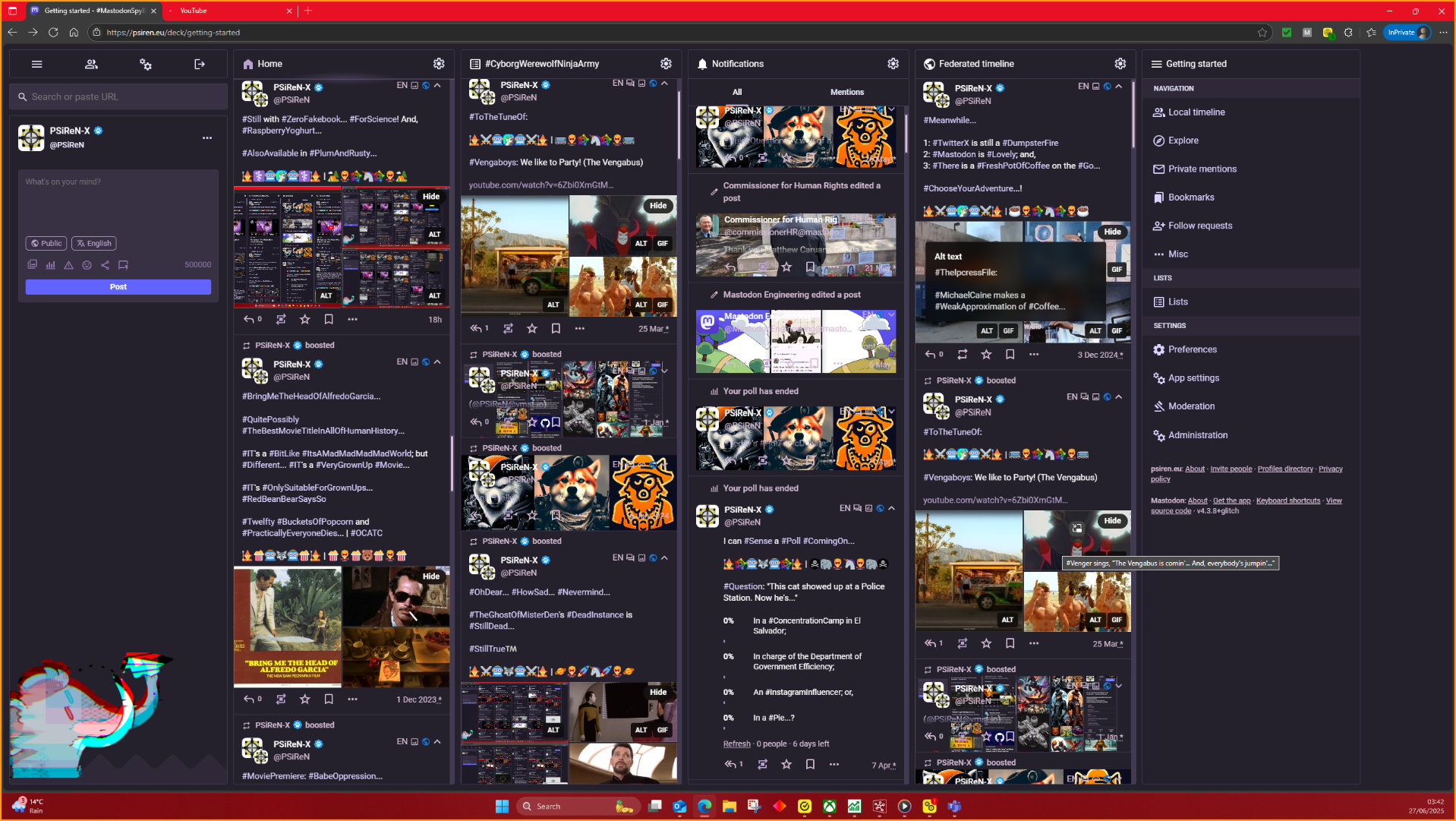The height and width of the screenshot is (821, 1456).
Task: Open the emoji picker in compose form
Action: click(x=87, y=265)
